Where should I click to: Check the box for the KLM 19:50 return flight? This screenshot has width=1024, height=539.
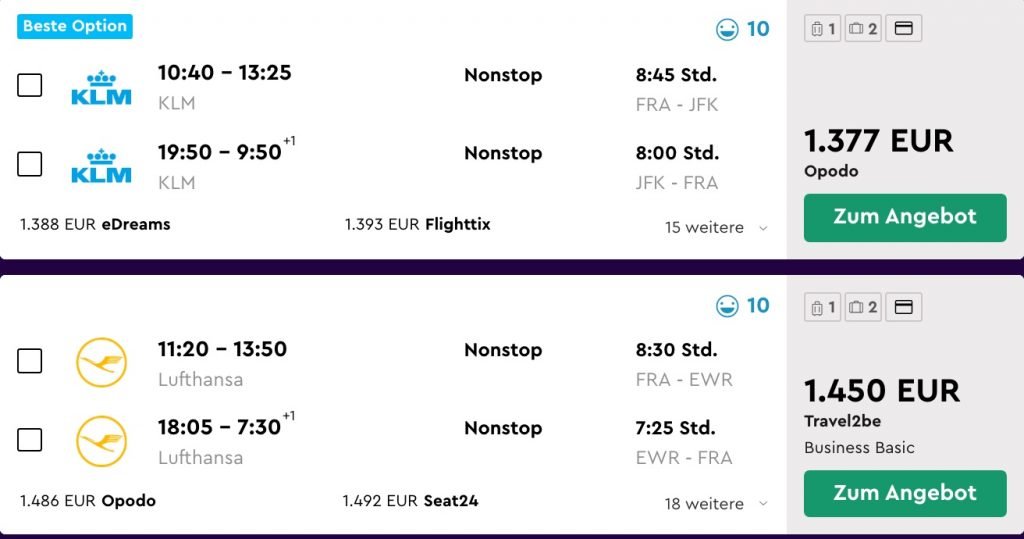[29, 164]
